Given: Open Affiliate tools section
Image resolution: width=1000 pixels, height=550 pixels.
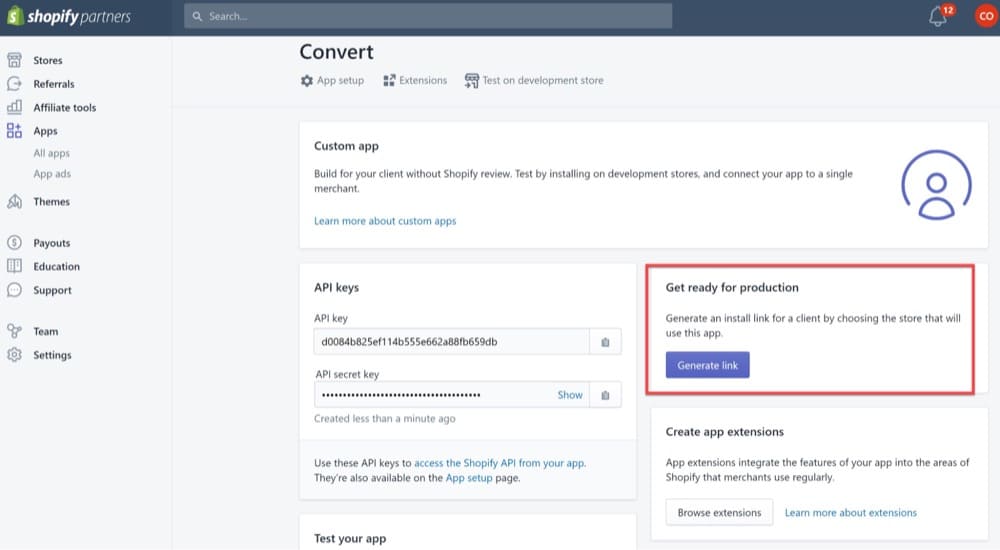Looking at the screenshot, I should pyautogui.click(x=64, y=108).
